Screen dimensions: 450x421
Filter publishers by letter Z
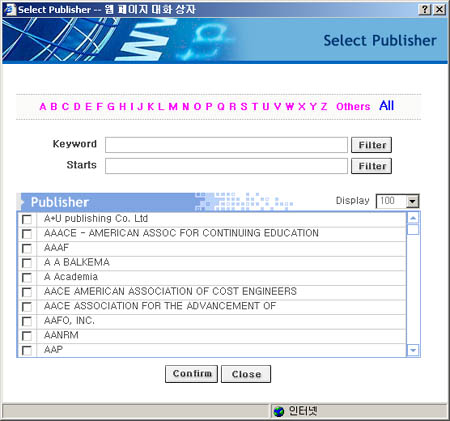(324, 107)
